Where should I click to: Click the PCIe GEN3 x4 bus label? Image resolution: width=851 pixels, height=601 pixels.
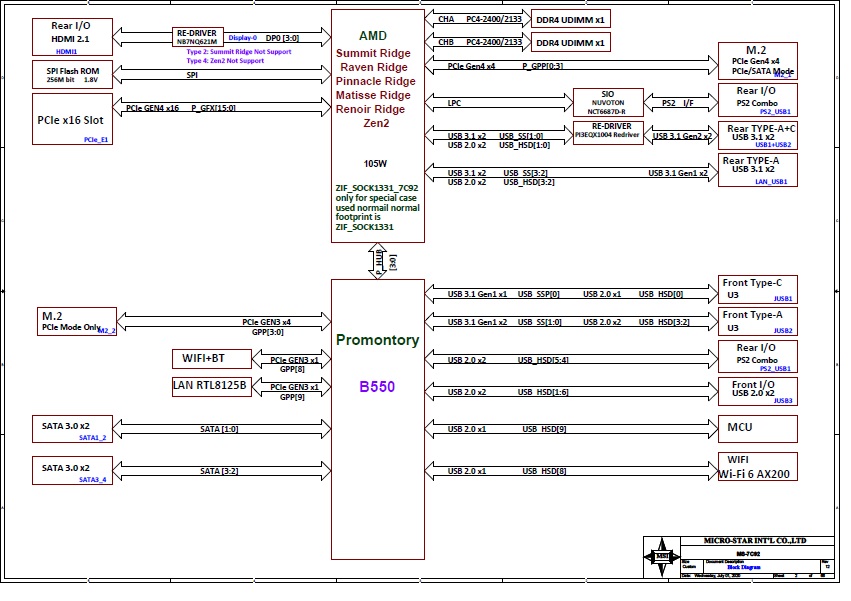point(266,322)
